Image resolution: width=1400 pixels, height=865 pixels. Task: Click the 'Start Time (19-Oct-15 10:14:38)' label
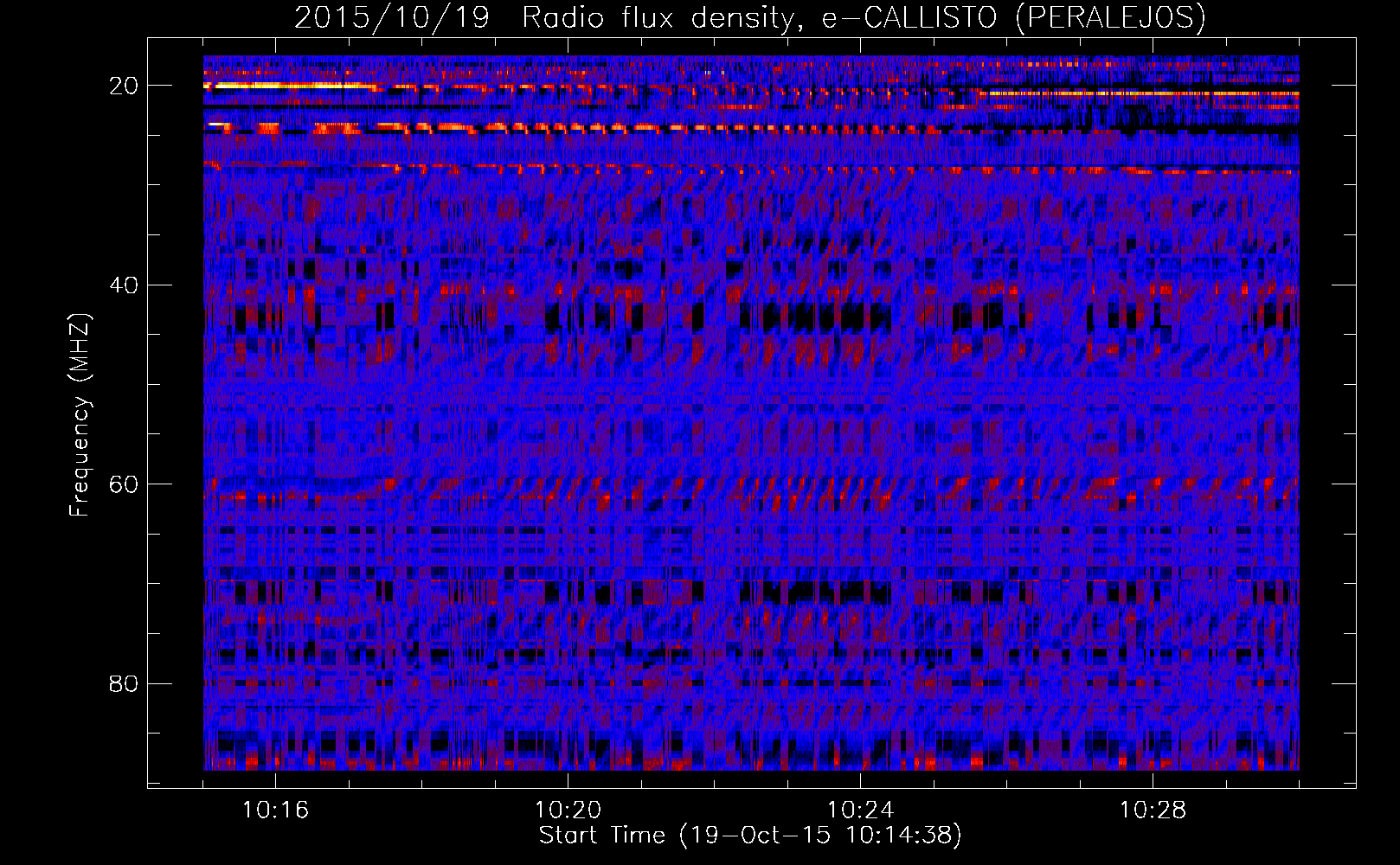coord(750,836)
